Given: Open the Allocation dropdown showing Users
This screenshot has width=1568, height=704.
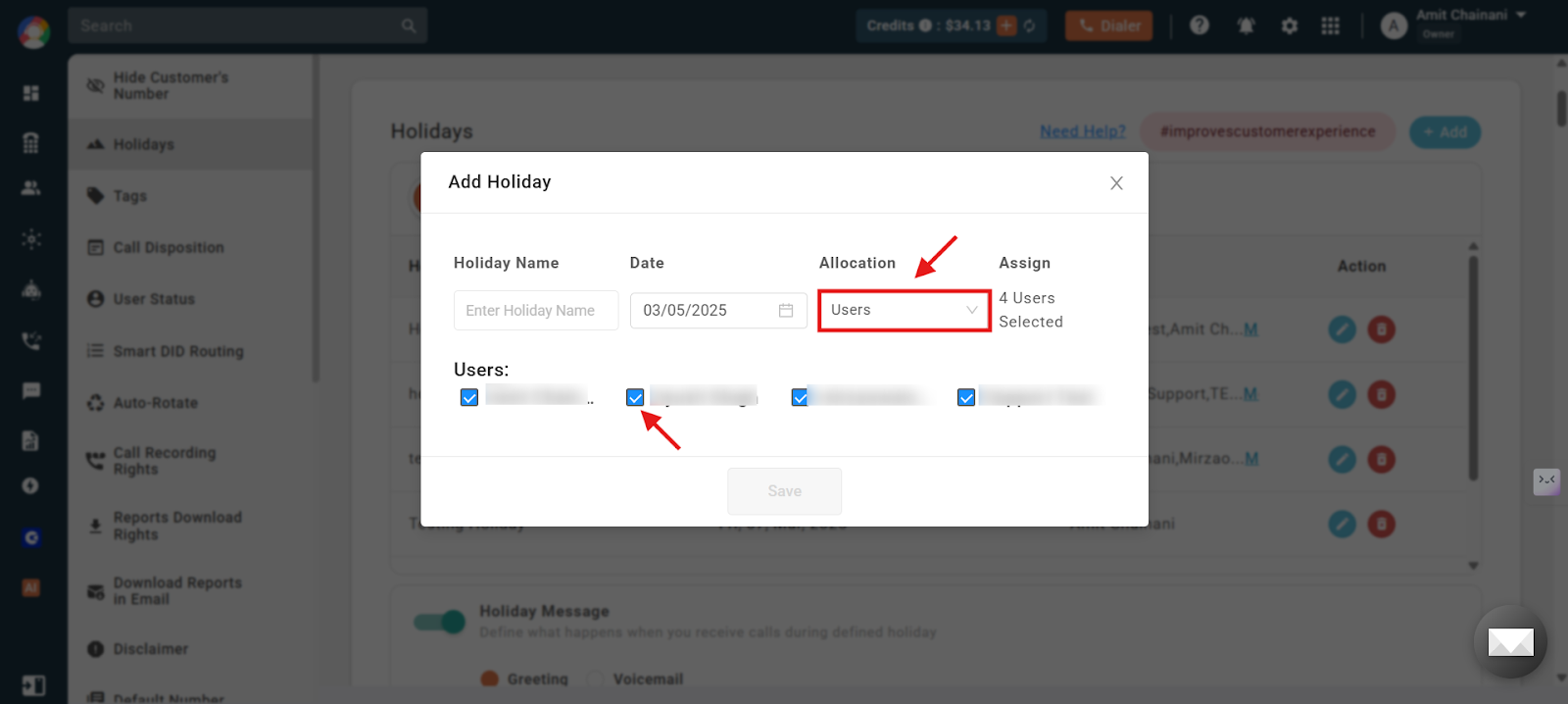Looking at the screenshot, I should point(904,310).
